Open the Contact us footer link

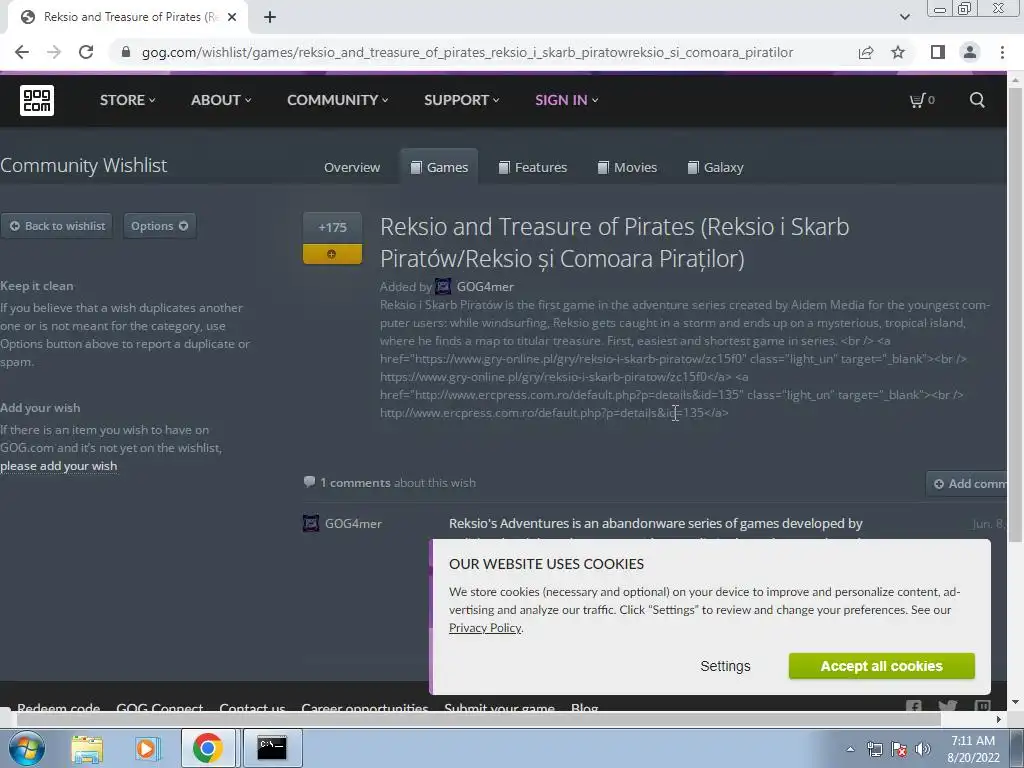pos(252,707)
